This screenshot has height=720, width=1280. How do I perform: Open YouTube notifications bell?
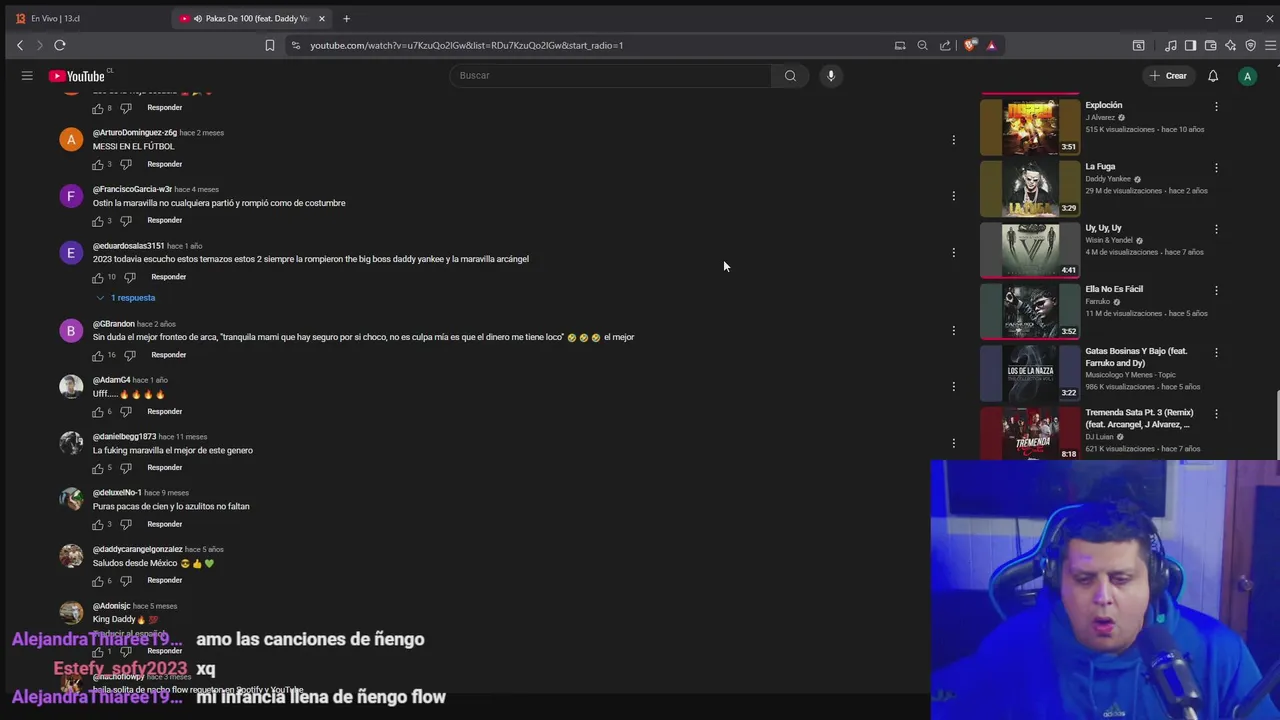[x=1213, y=76]
